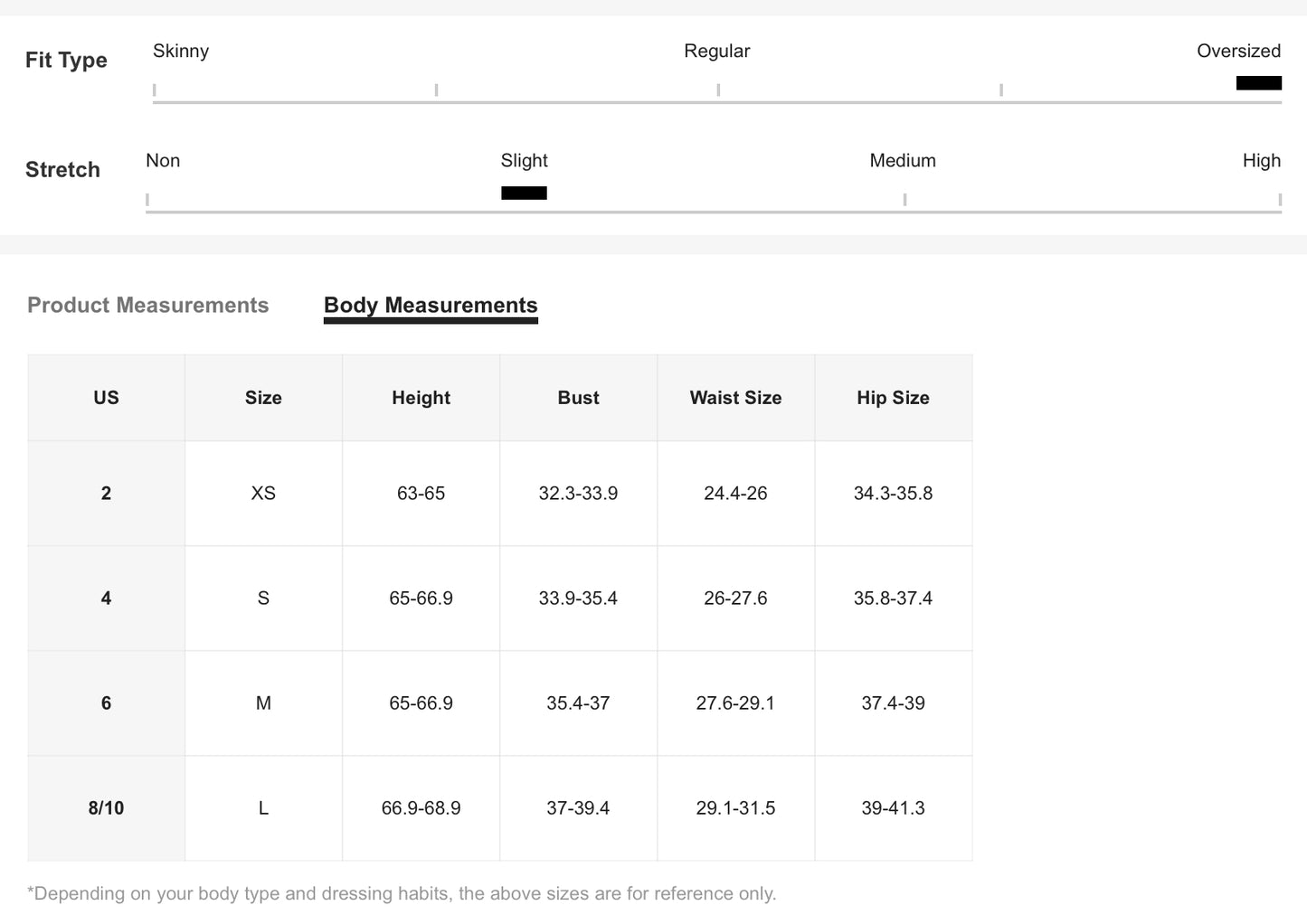
Task: Click the Oversized fit type label
Action: click(x=1238, y=52)
